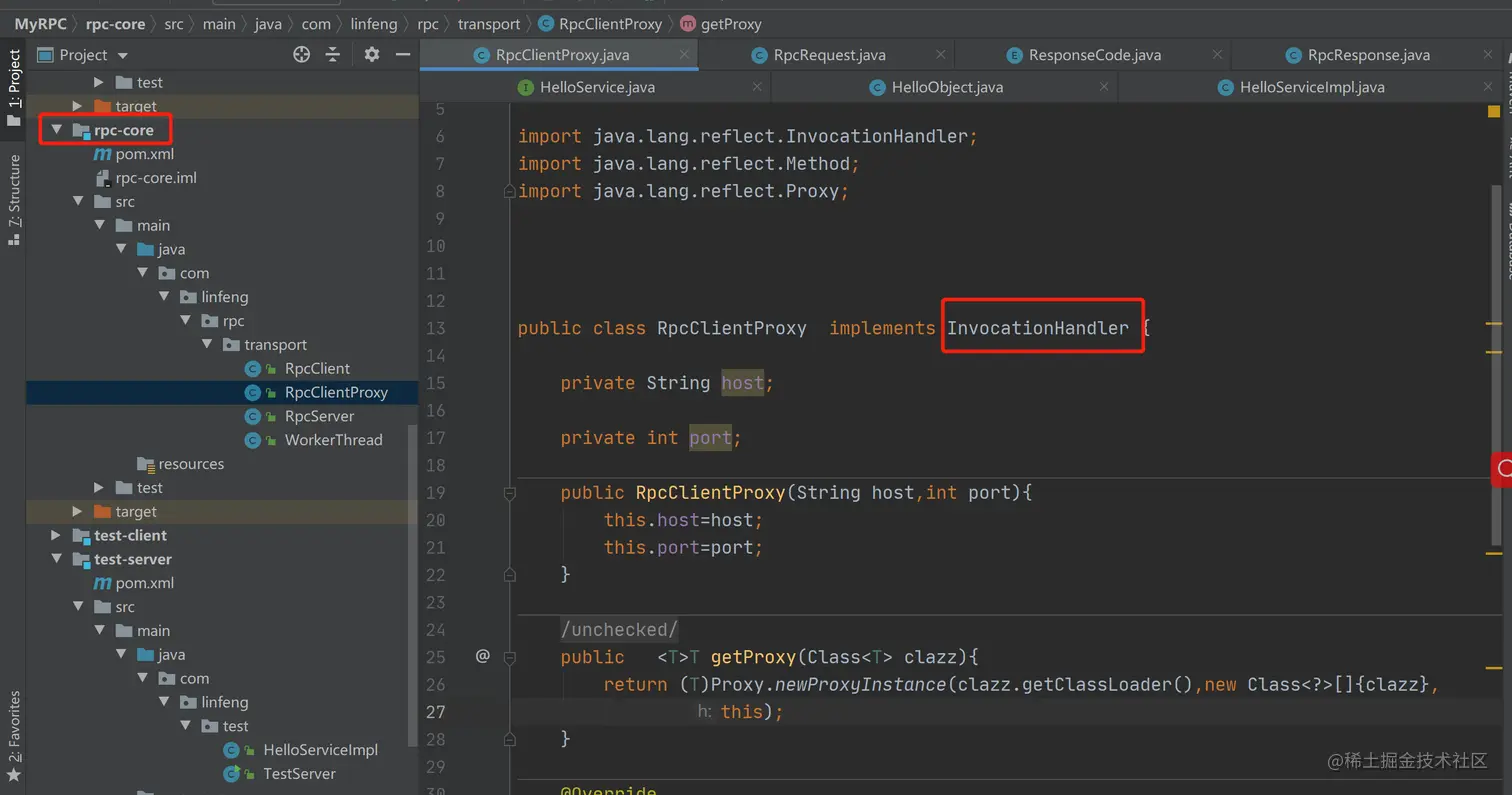Click the fold marker at line 19
The image size is (1512, 795).
[x=510, y=493]
